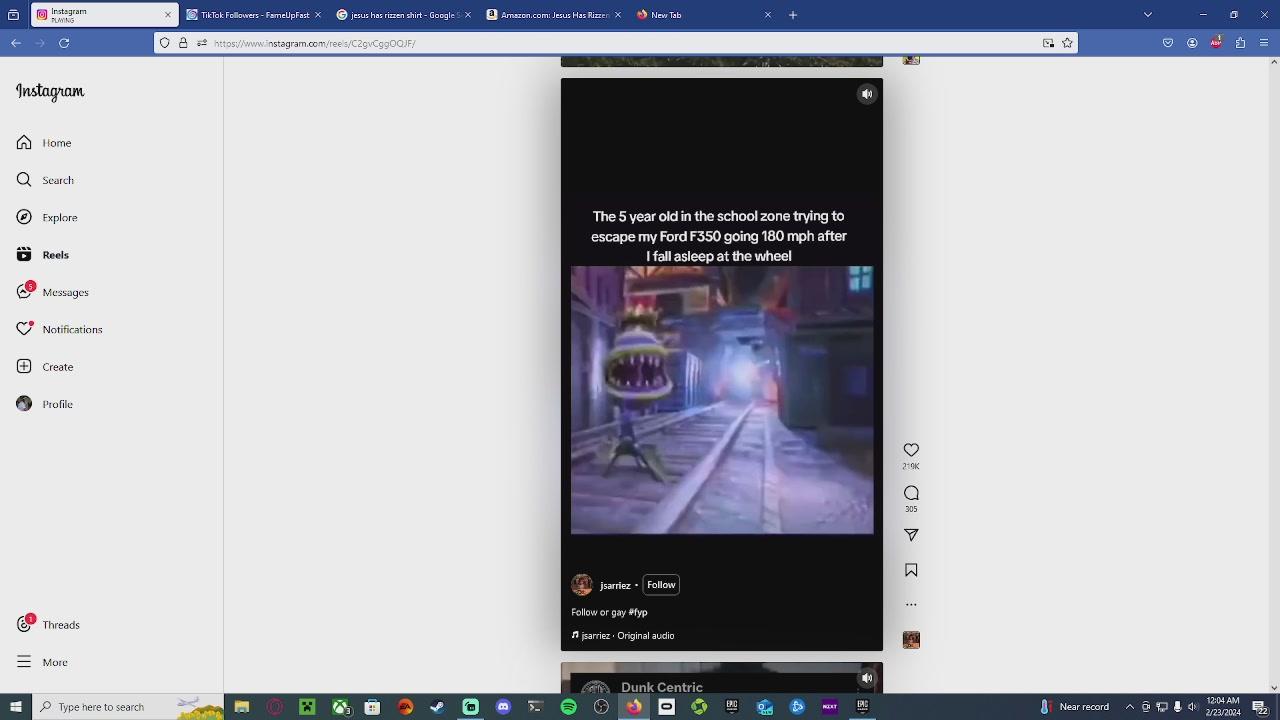
Task: Save to Pocket
Action: (1168, 43)
